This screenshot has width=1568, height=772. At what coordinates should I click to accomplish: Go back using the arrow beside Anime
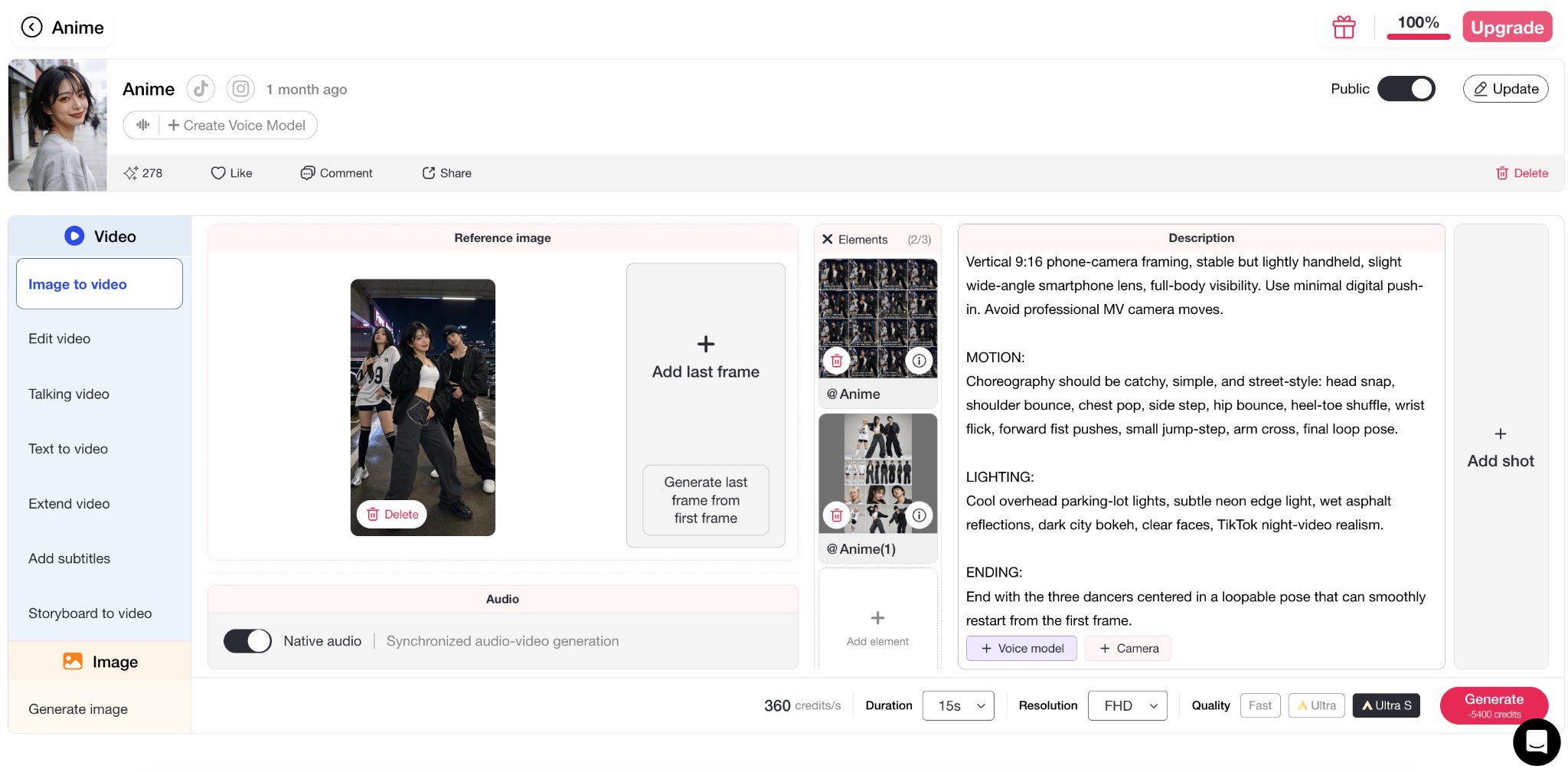(x=31, y=28)
